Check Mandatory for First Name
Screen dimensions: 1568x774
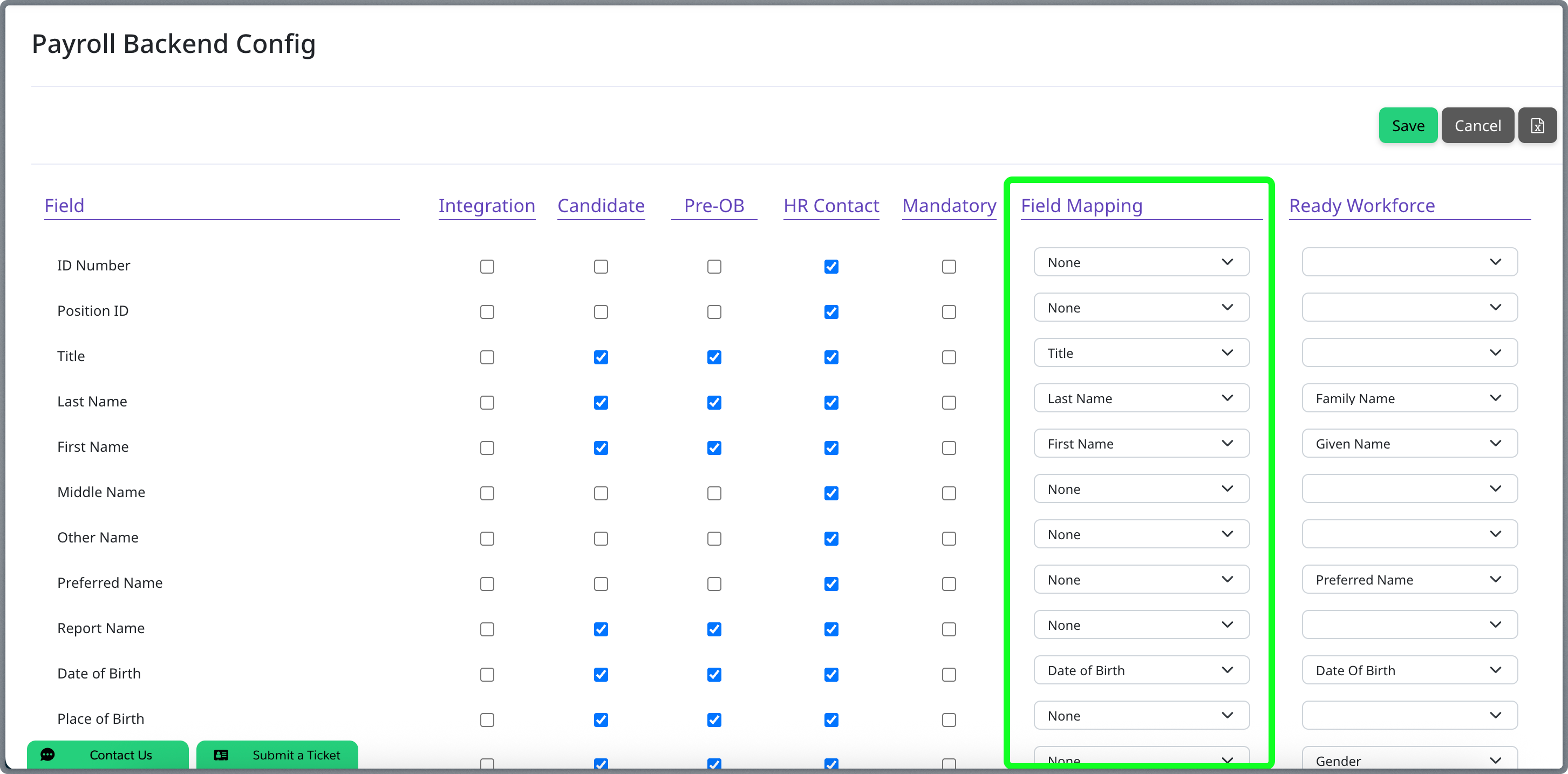pyautogui.click(x=949, y=447)
